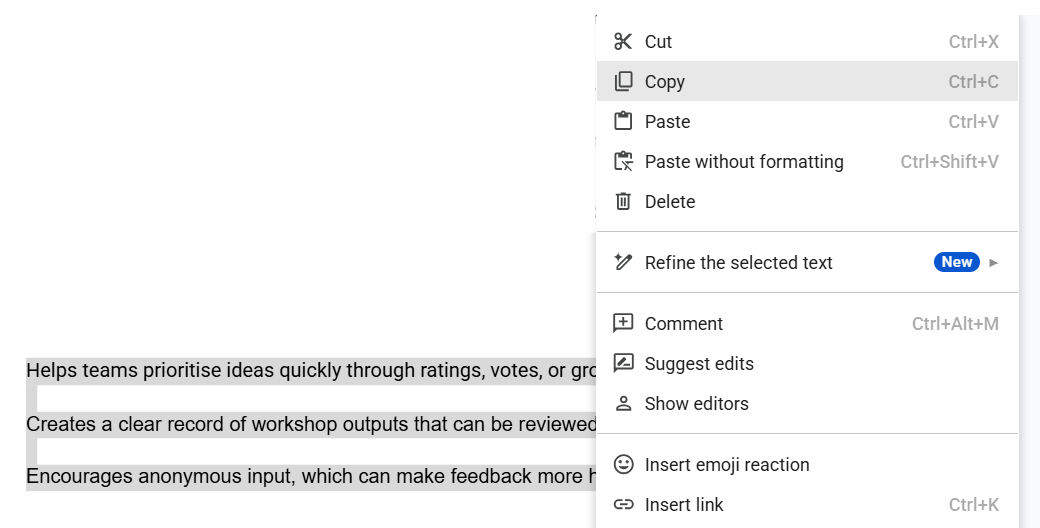Expand the Refine the selected text submenu arrow
The height and width of the screenshot is (528, 1040).
[993, 263]
